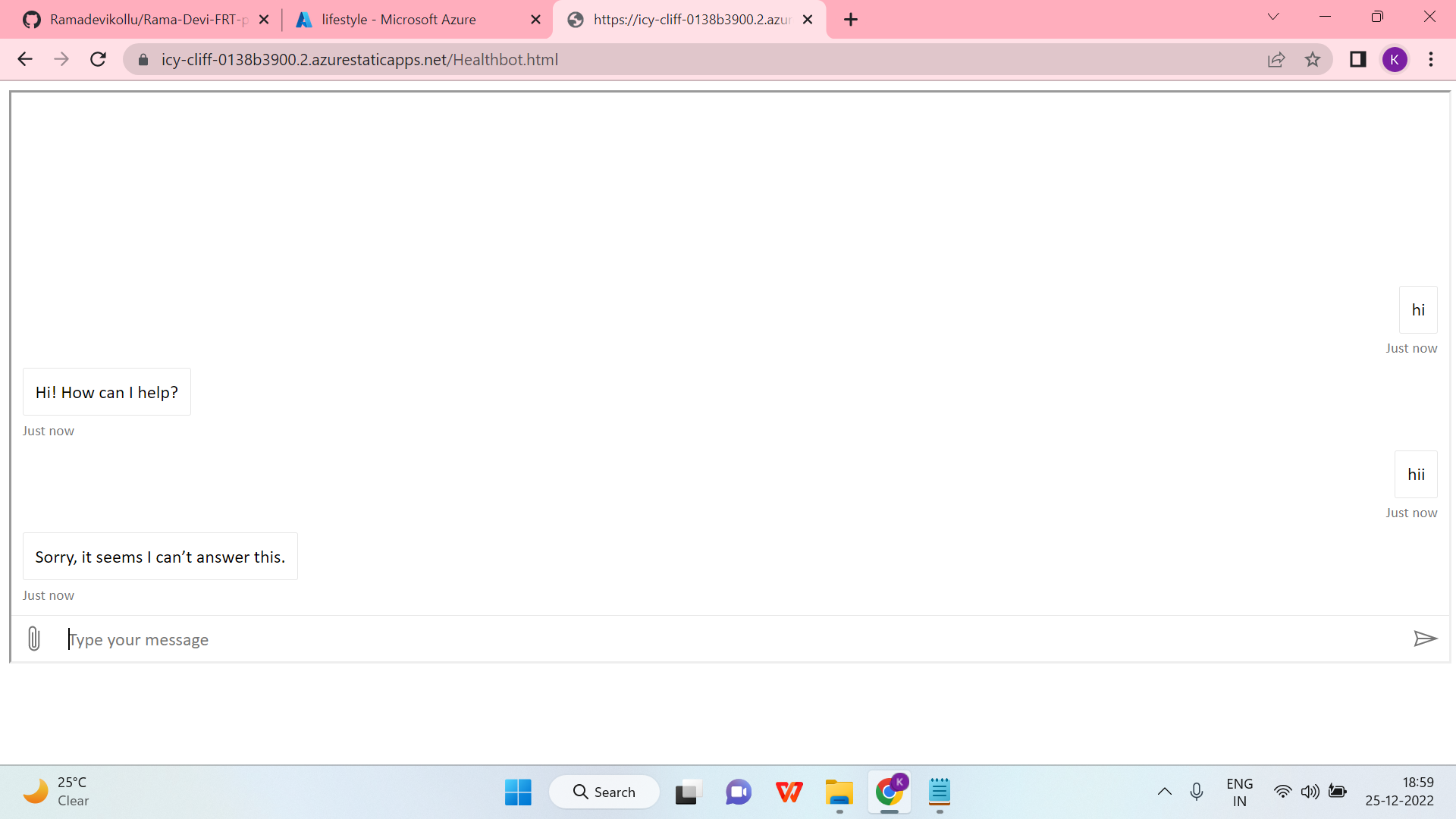Switch to the Ramadevikollu GitHub tab
The width and height of the screenshot is (1456, 819).
[x=144, y=20]
